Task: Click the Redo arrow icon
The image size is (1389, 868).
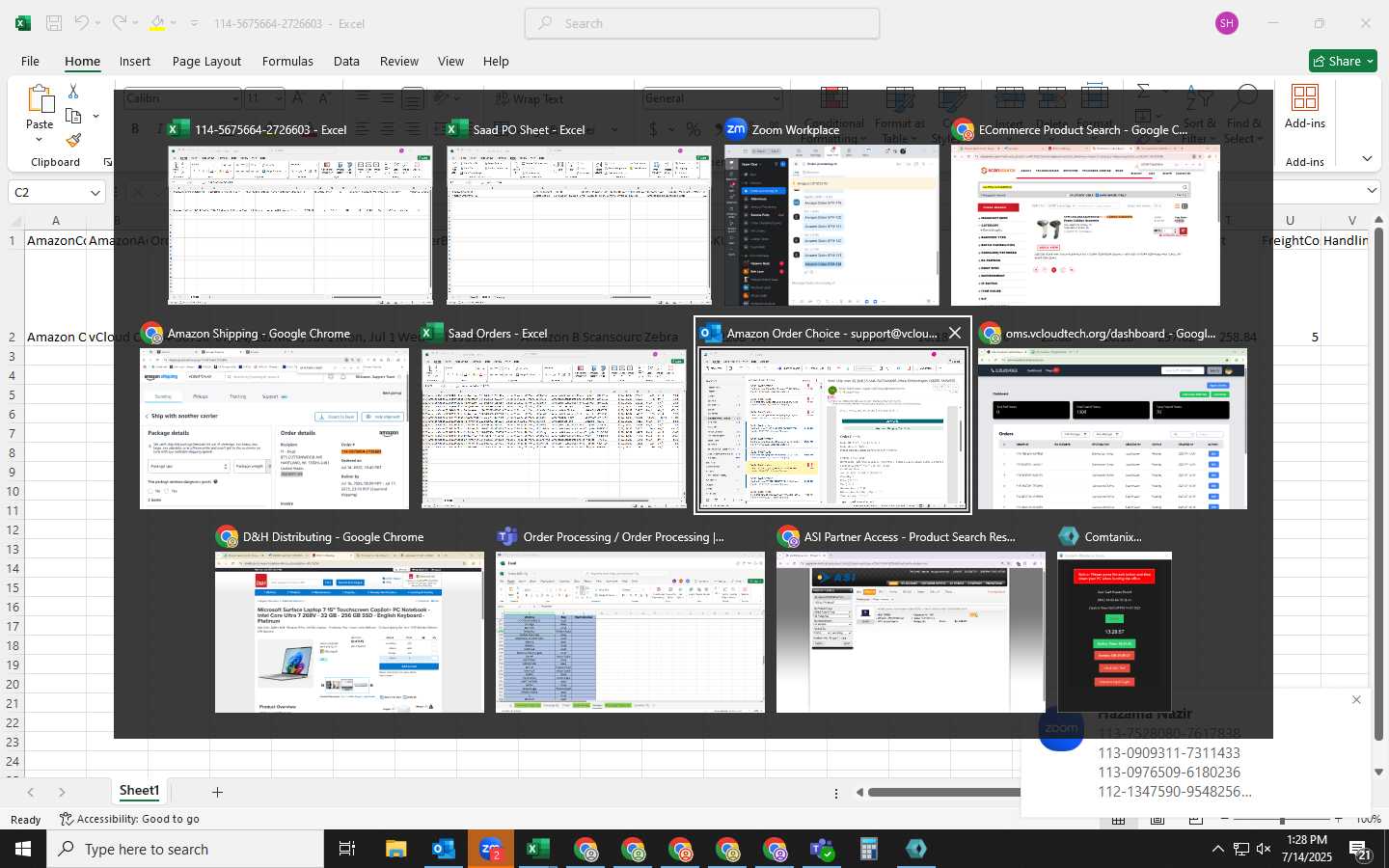Action: pos(118,23)
